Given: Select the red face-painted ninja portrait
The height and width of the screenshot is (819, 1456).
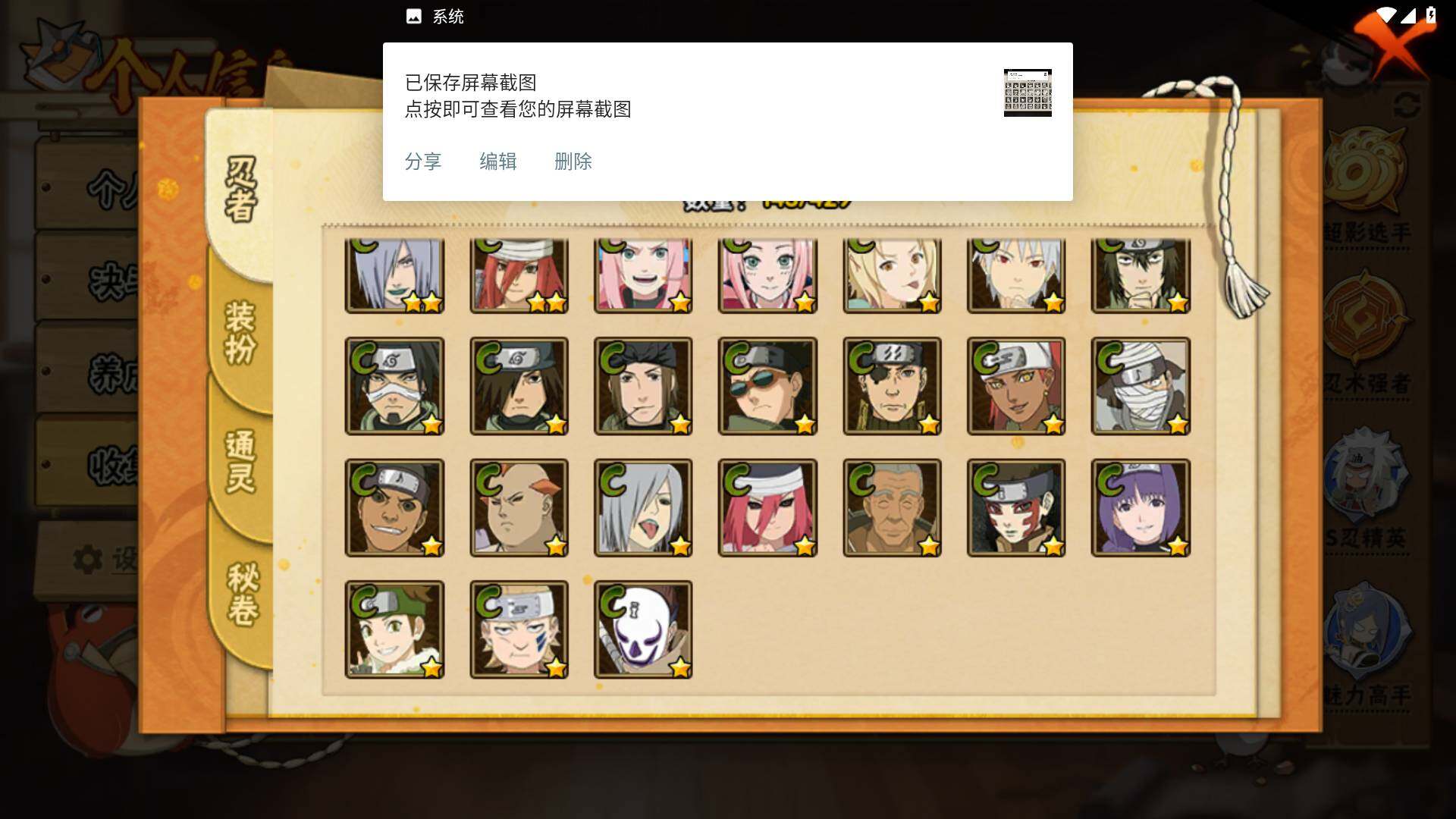Looking at the screenshot, I should [x=1016, y=508].
